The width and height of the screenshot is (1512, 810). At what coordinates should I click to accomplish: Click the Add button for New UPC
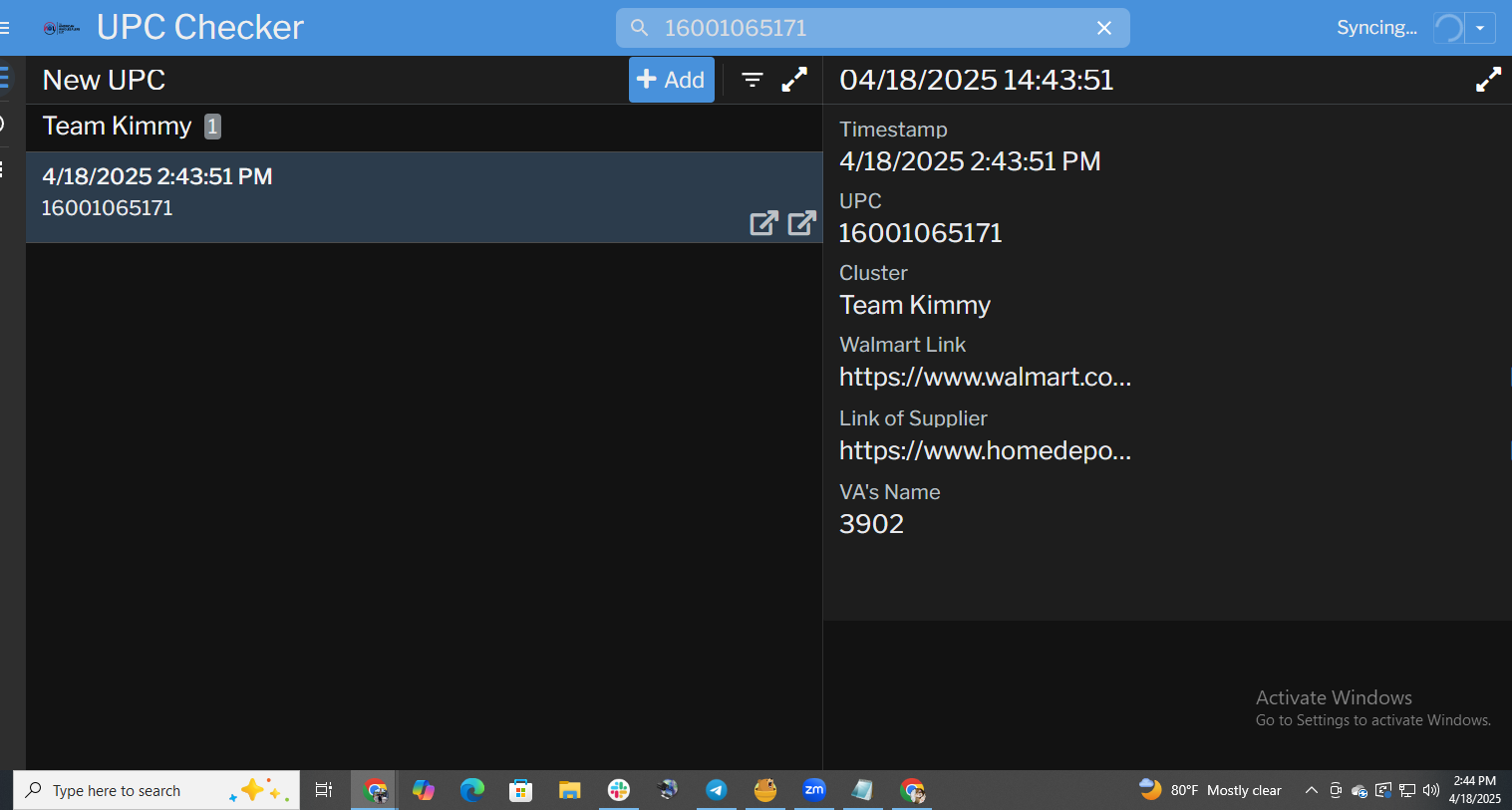pyautogui.click(x=671, y=80)
